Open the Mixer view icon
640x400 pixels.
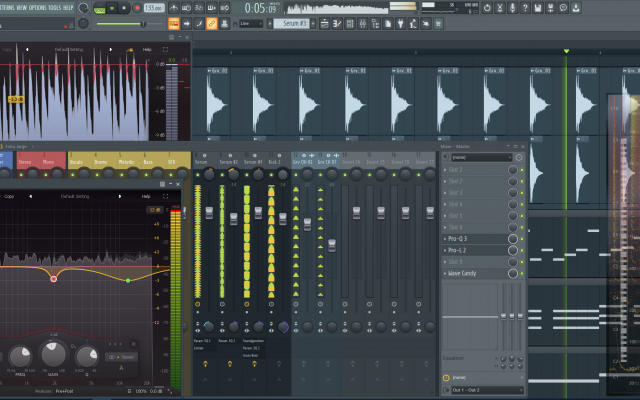[x=362, y=24]
